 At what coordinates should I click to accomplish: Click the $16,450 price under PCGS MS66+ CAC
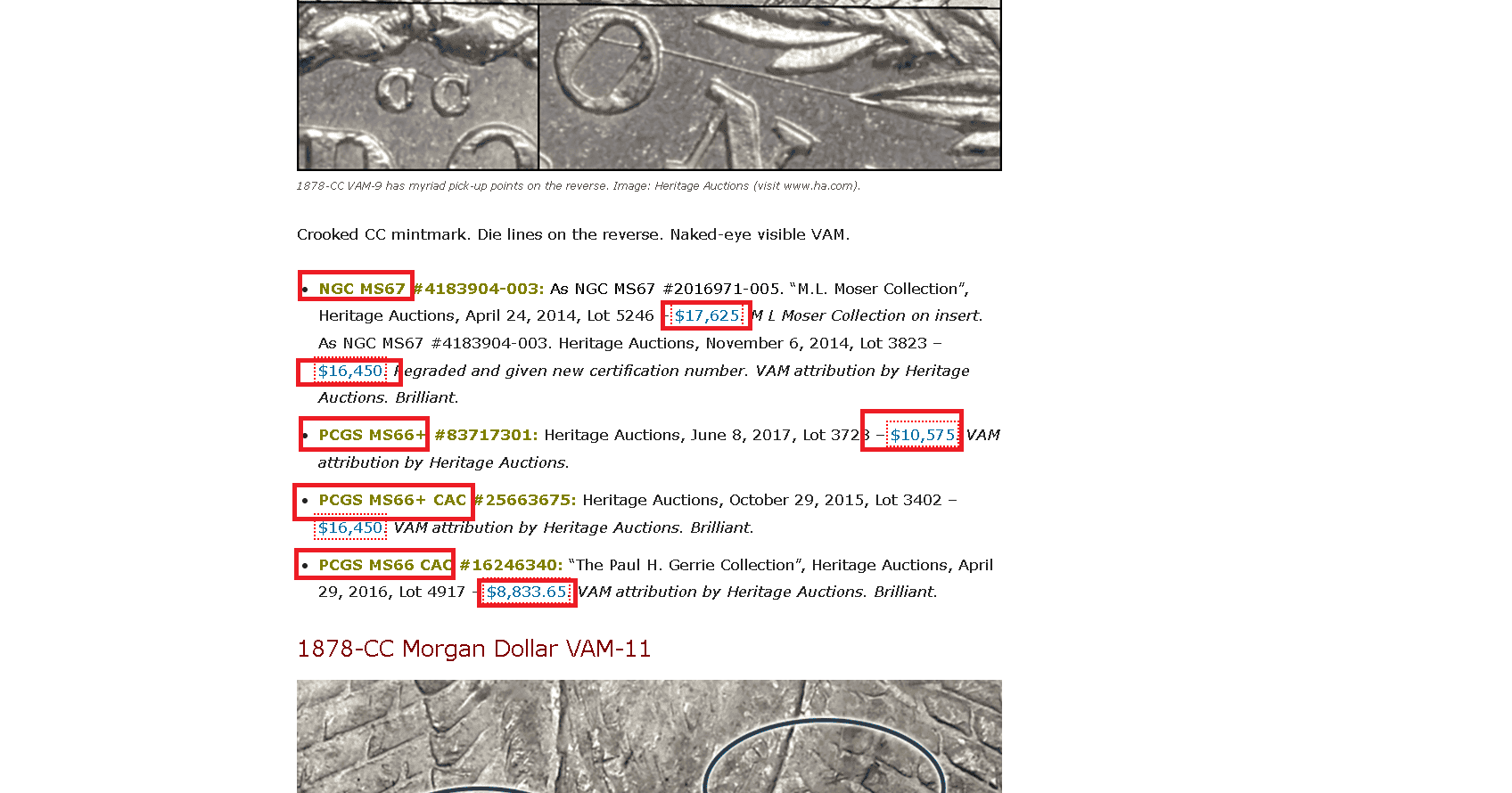[350, 527]
